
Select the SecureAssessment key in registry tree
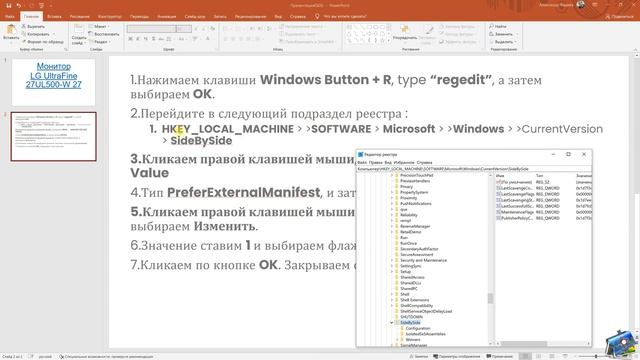click(417, 255)
